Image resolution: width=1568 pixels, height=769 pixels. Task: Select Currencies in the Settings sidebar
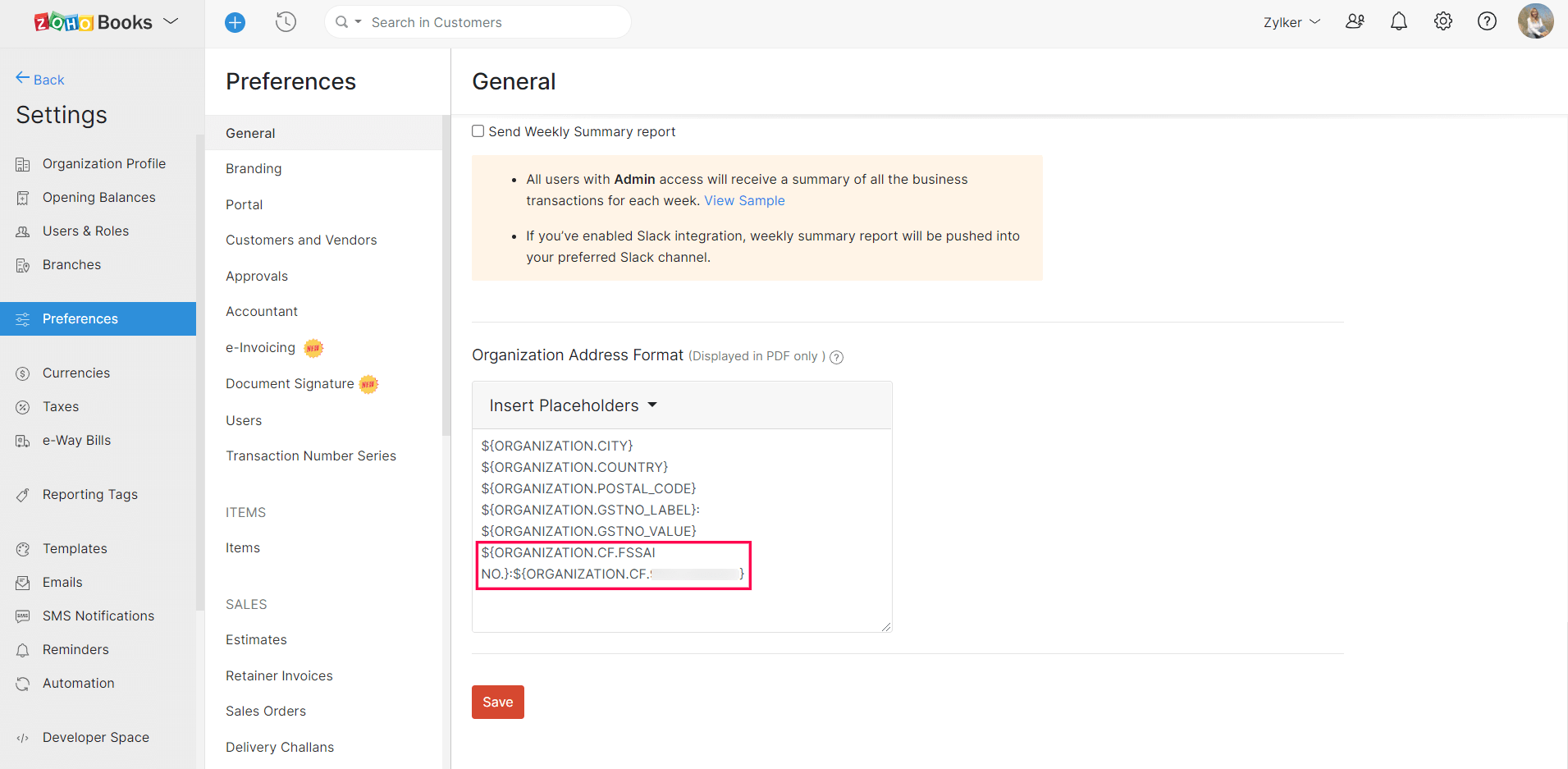(76, 373)
